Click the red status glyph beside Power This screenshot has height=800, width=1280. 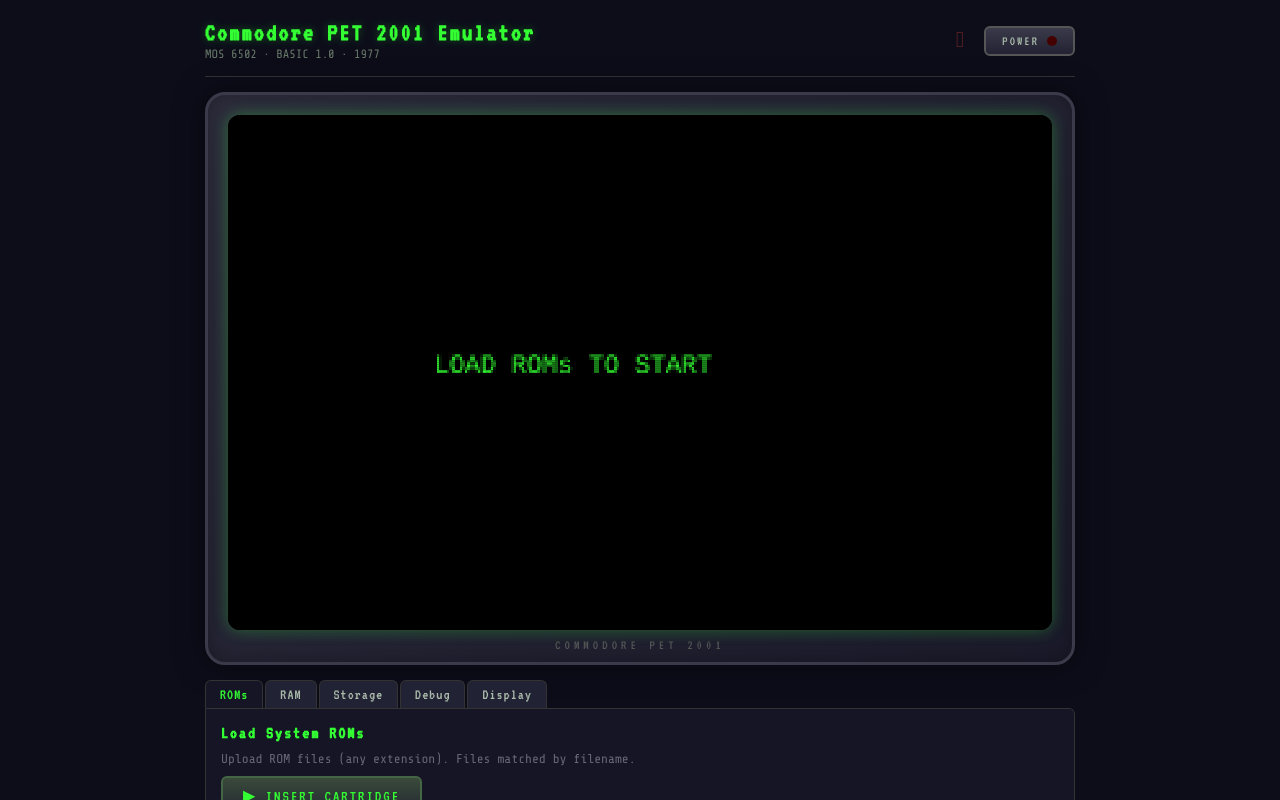click(960, 40)
